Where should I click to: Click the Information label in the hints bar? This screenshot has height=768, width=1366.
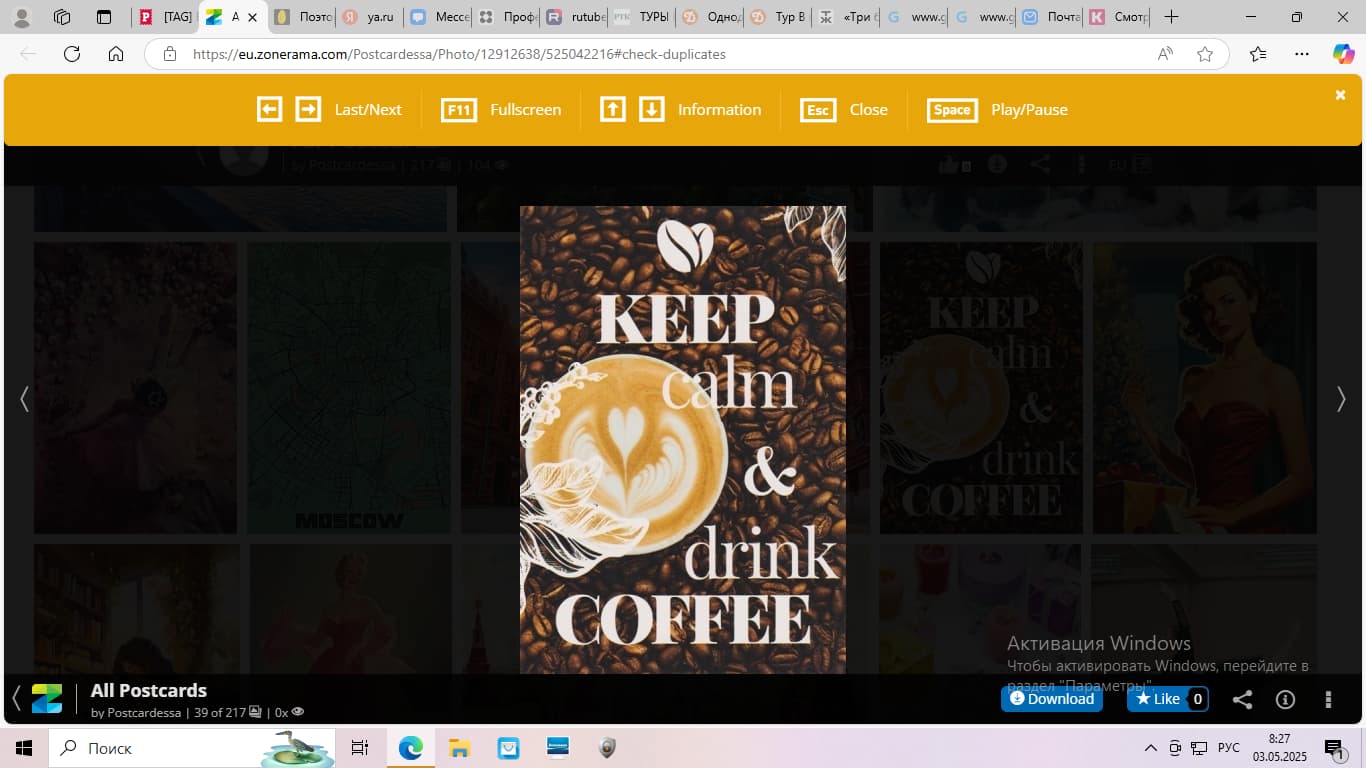719,110
